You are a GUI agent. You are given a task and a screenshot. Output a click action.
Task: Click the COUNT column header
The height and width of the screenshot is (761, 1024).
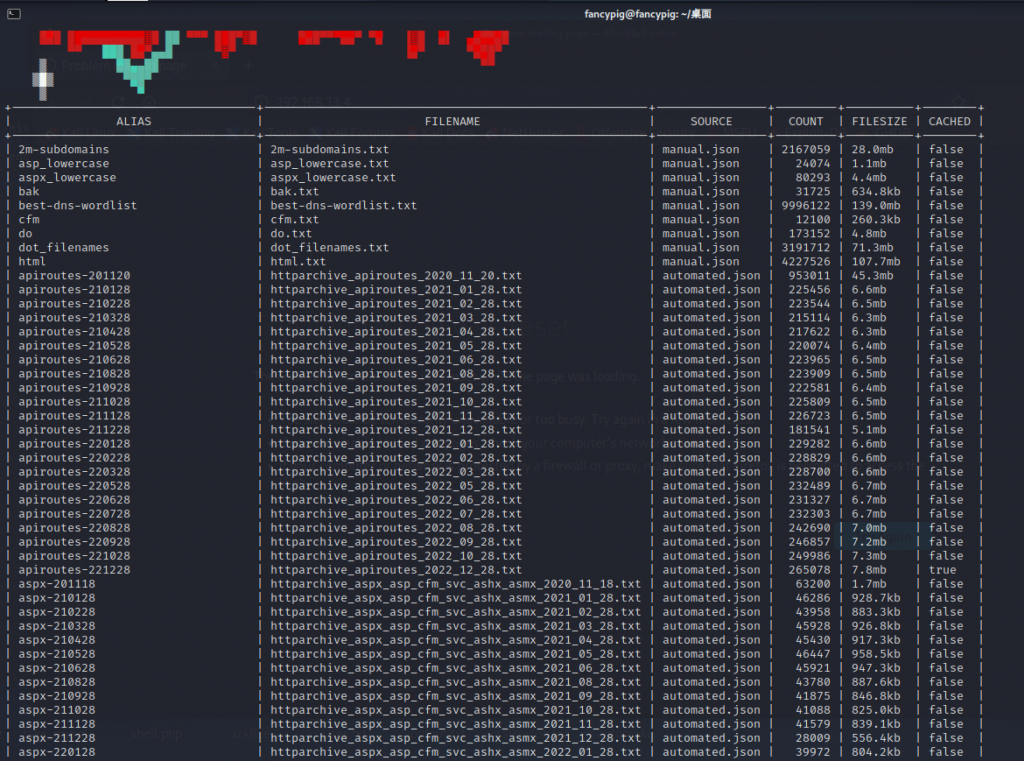pos(805,121)
